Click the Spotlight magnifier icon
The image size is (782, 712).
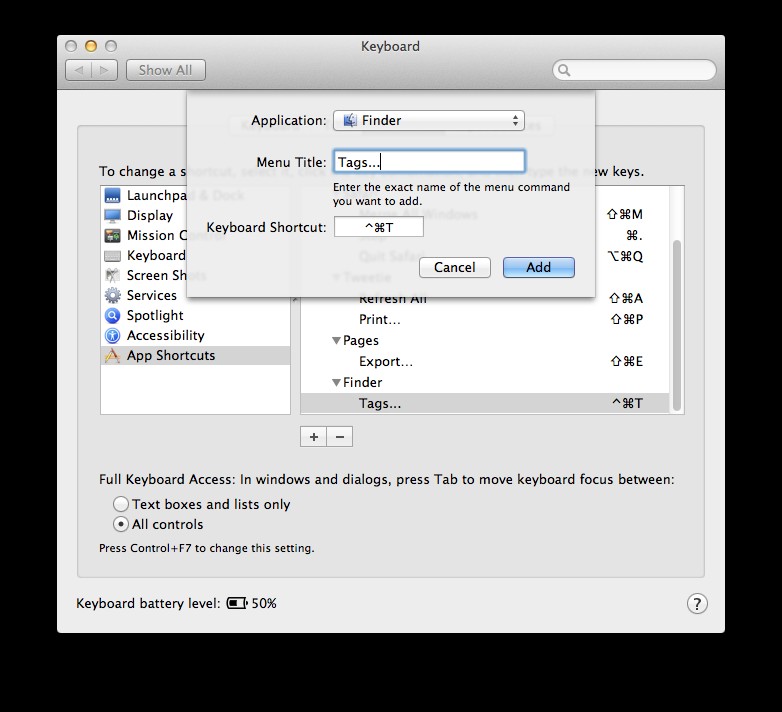tap(112, 316)
